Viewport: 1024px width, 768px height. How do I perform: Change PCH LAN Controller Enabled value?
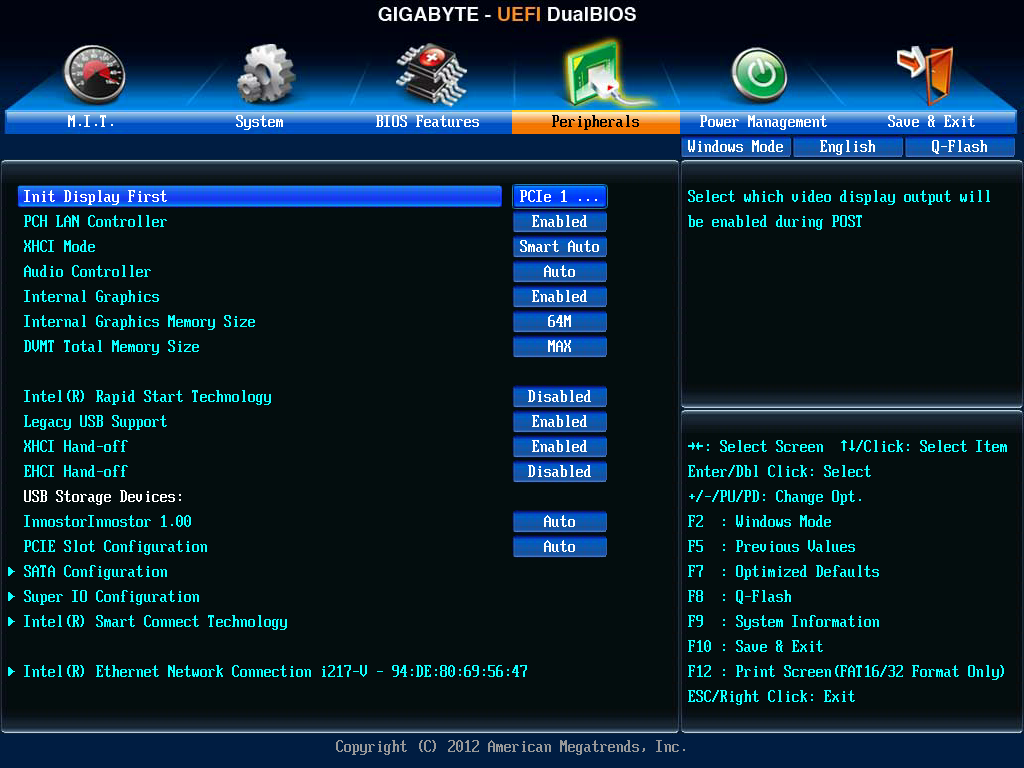[560, 221]
